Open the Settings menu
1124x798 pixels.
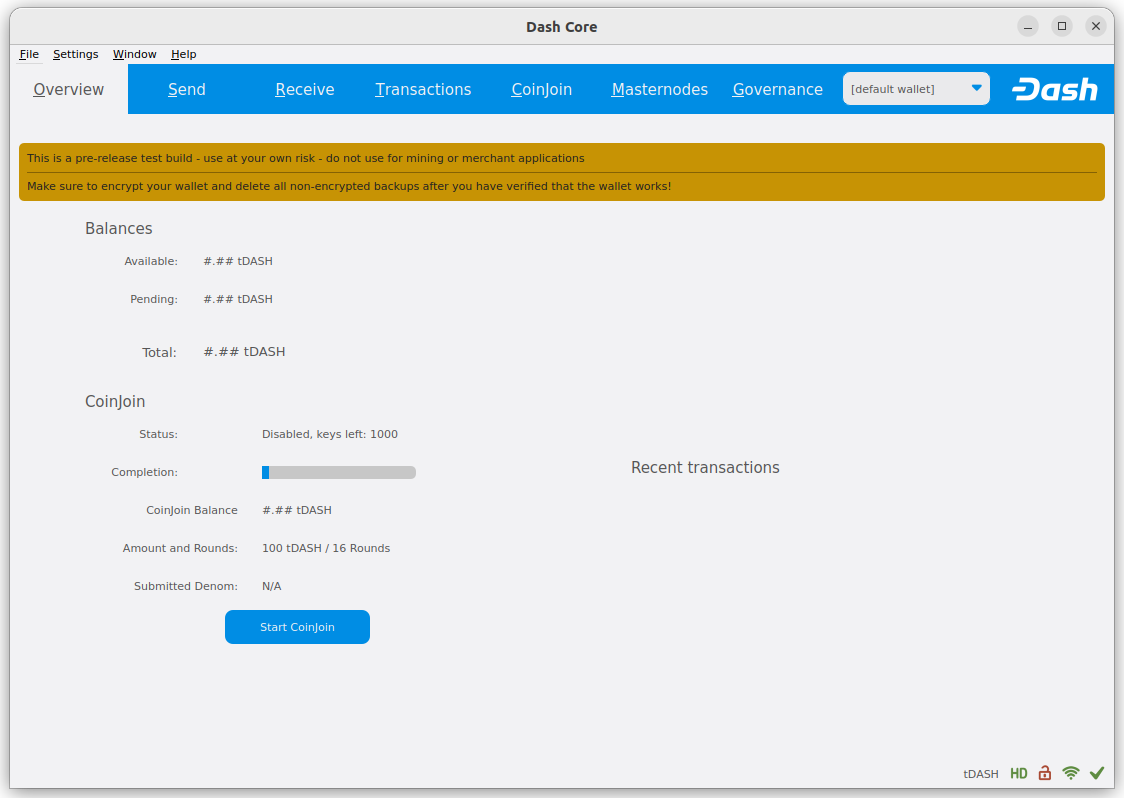click(x=76, y=54)
